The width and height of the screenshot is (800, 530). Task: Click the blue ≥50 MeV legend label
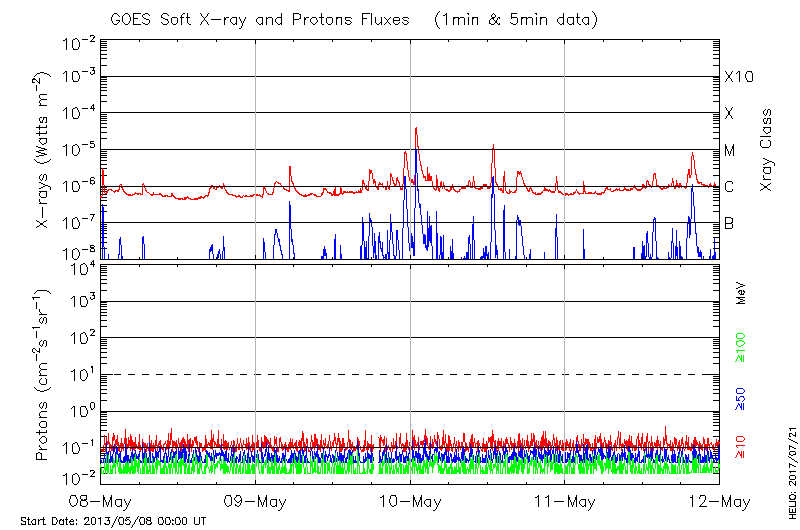pos(741,398)
